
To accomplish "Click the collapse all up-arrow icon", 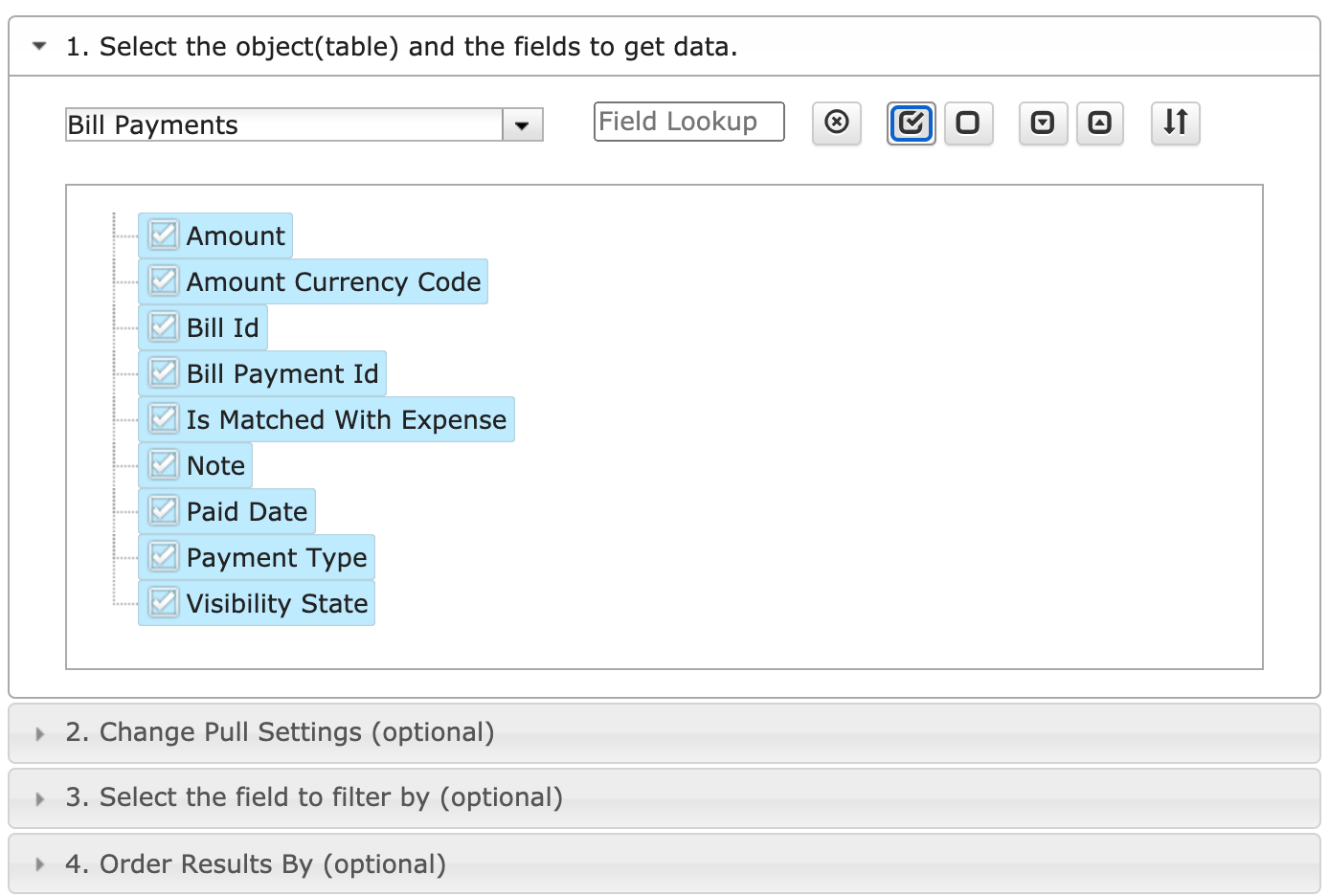I will click(1100, 123).
